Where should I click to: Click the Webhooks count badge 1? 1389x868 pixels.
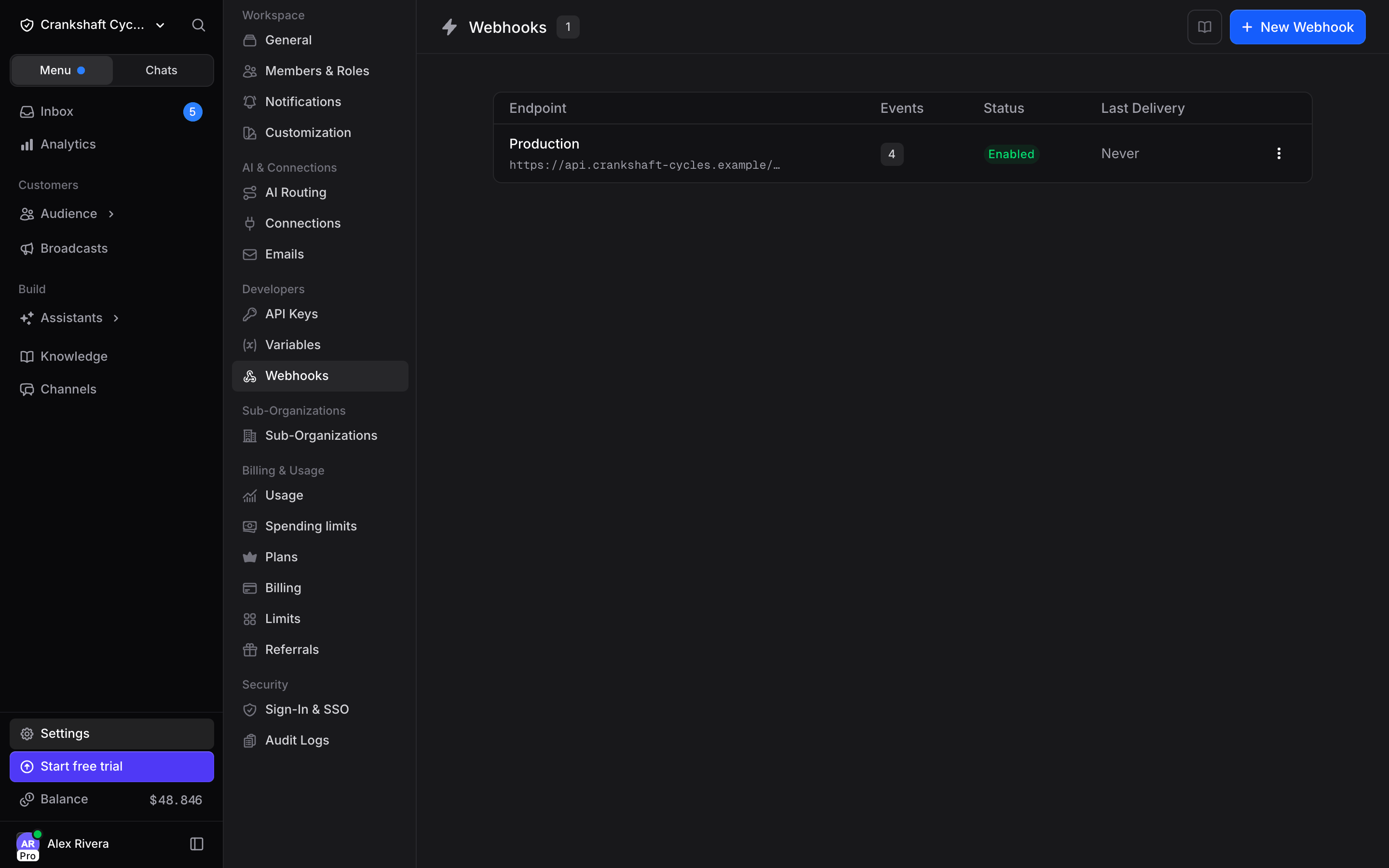(568, 27)
